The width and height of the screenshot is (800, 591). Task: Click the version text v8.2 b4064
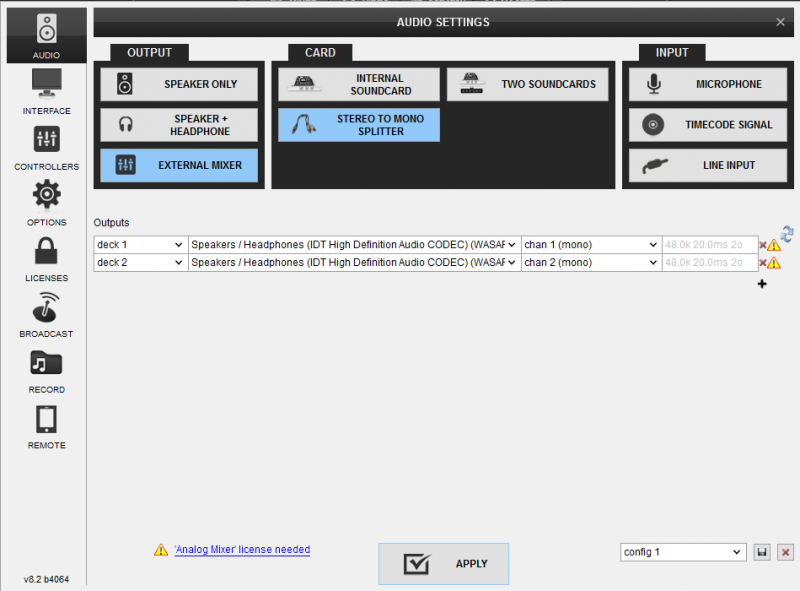click(46, 579)
